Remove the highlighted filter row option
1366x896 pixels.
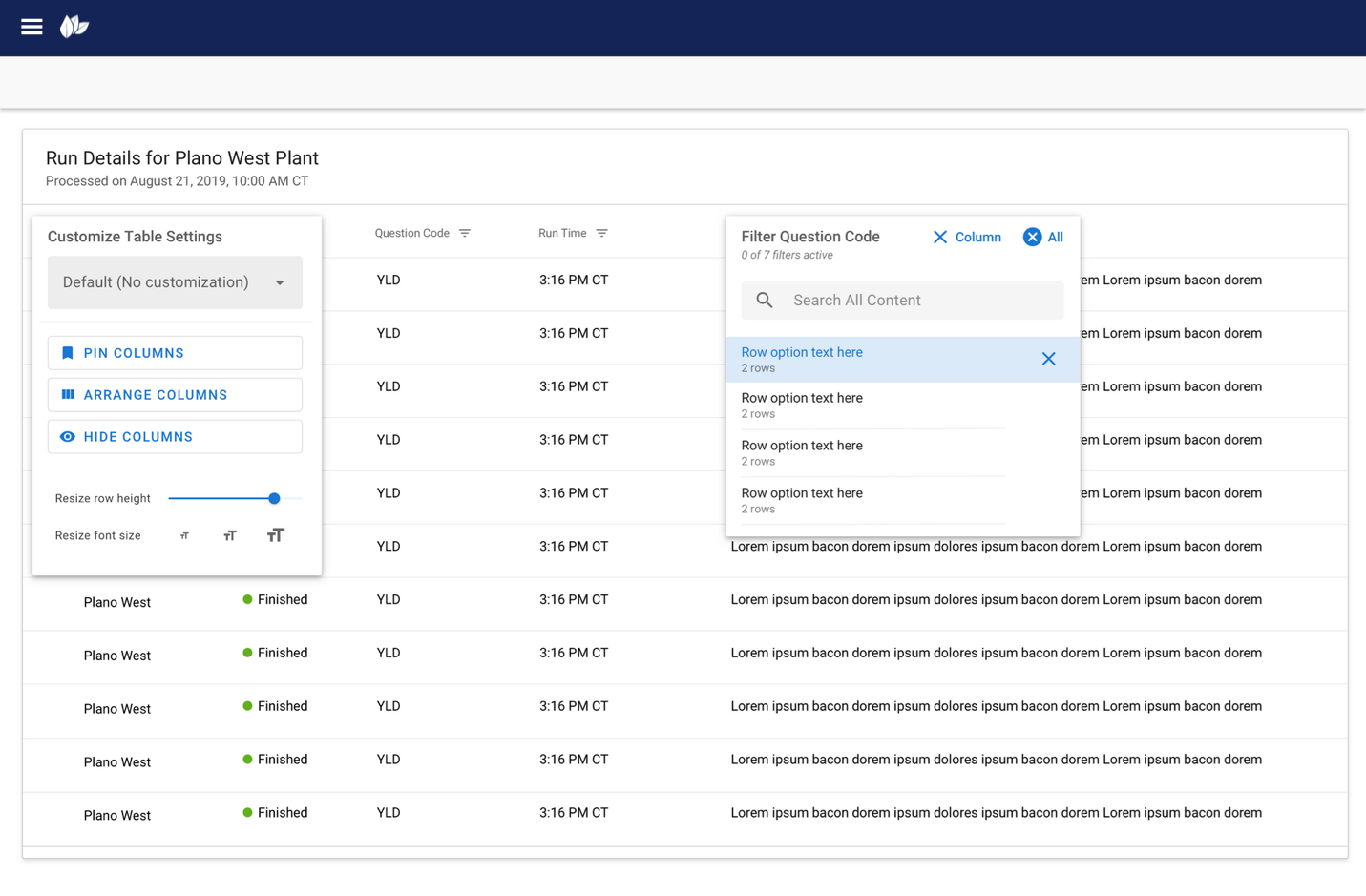coord(1048,359)
